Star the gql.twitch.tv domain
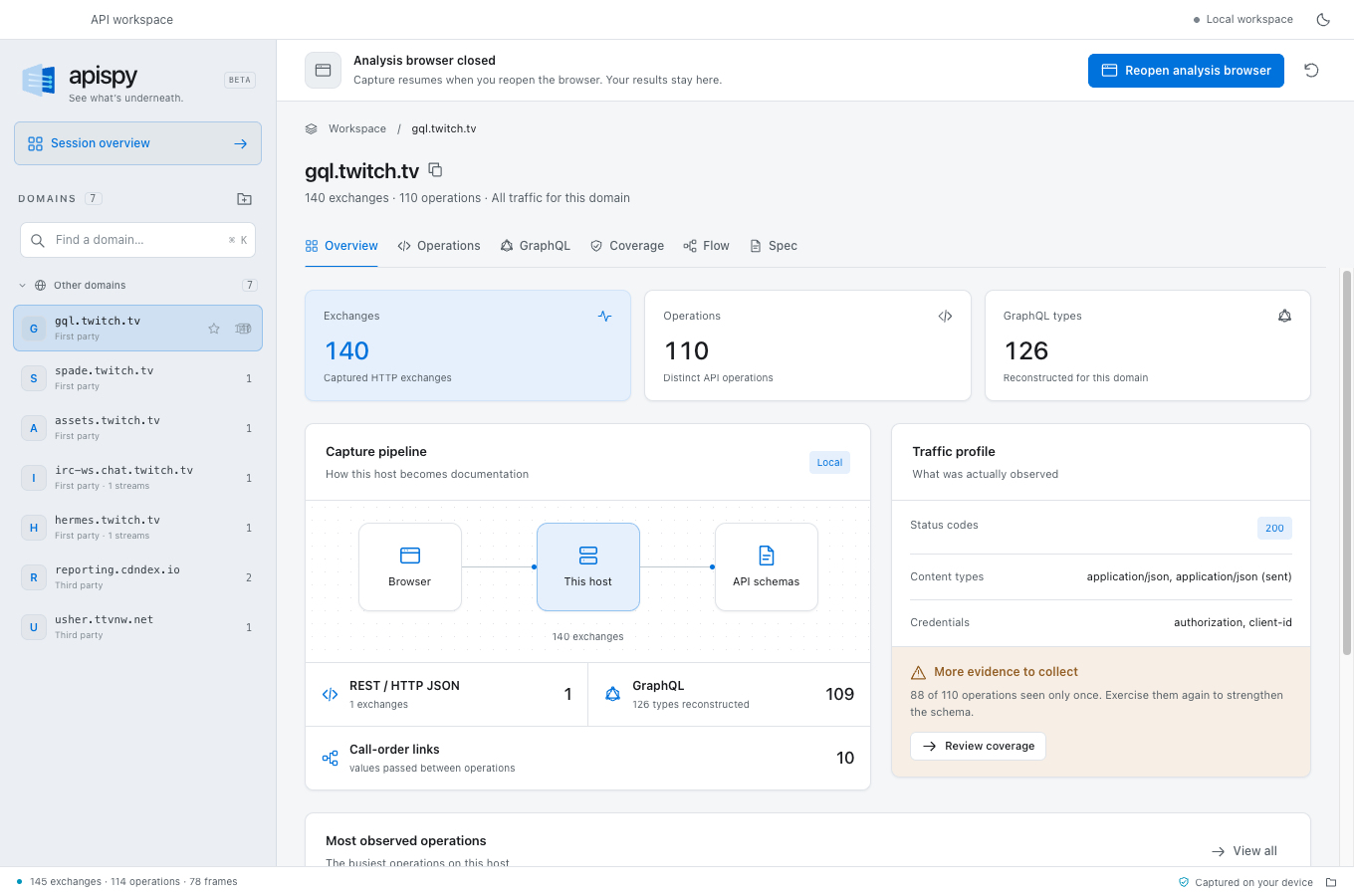The width and height of the screenshot is (1354, 896). [x=214, y=329]
